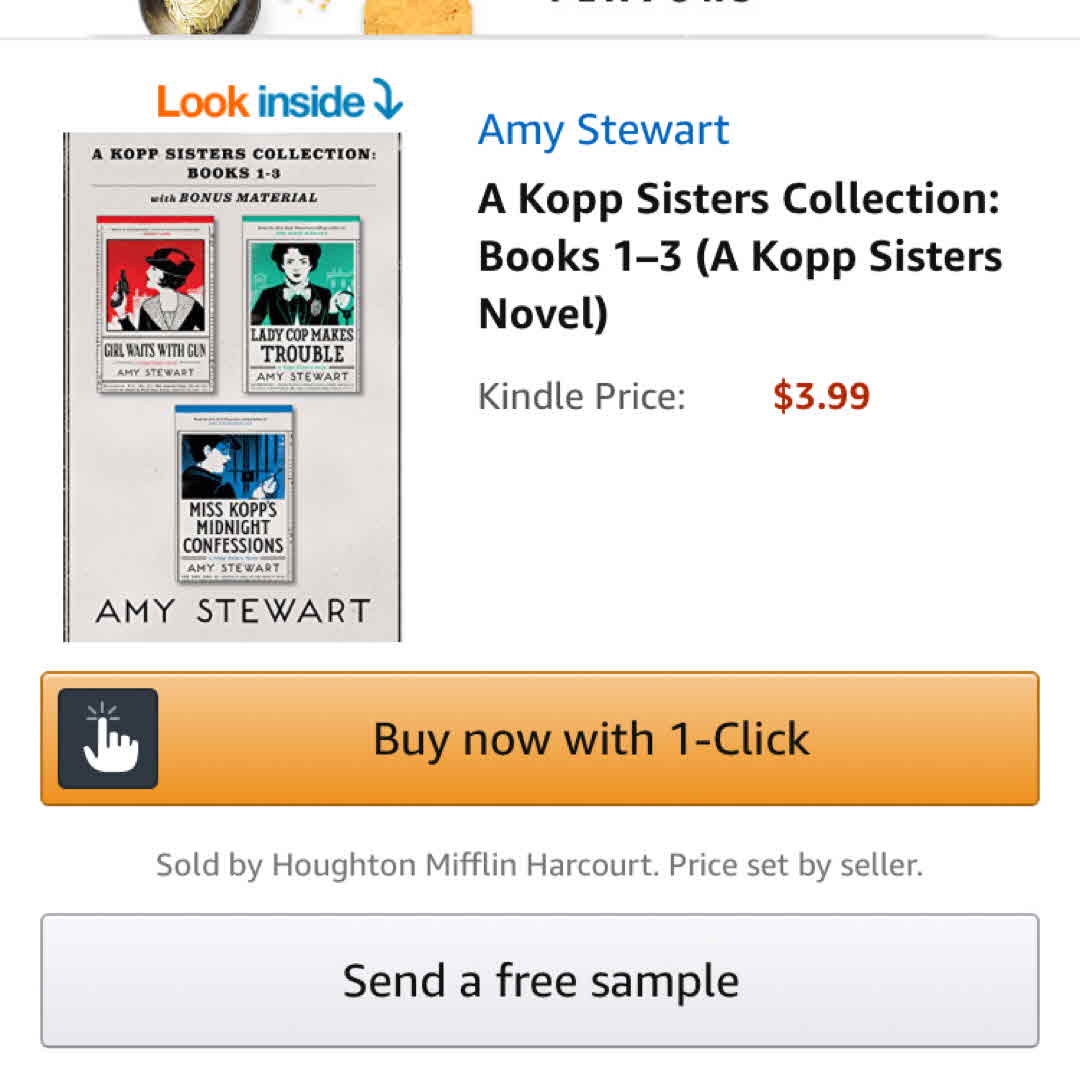Tap the cover heading 'A Kopp Sisters Collection'
The height and width of the screenshot is (1080, 1080).
coord(233,163)
